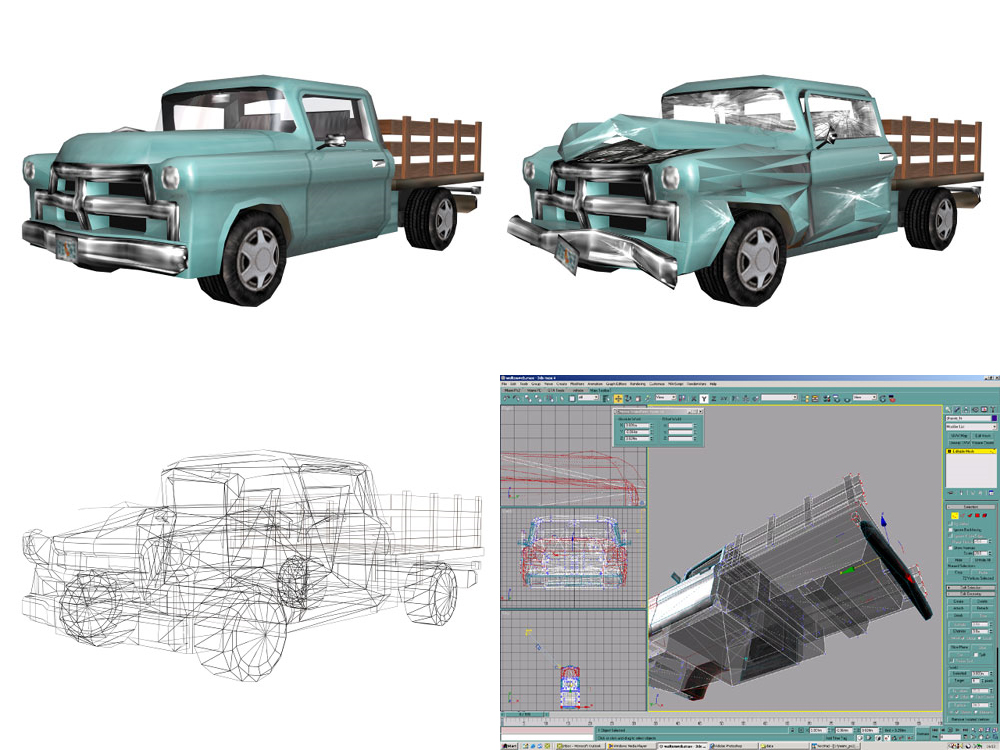Restrict transform to the Y axis
The height and width of the screenshot is (750, 1000).
tap(703, 399)
